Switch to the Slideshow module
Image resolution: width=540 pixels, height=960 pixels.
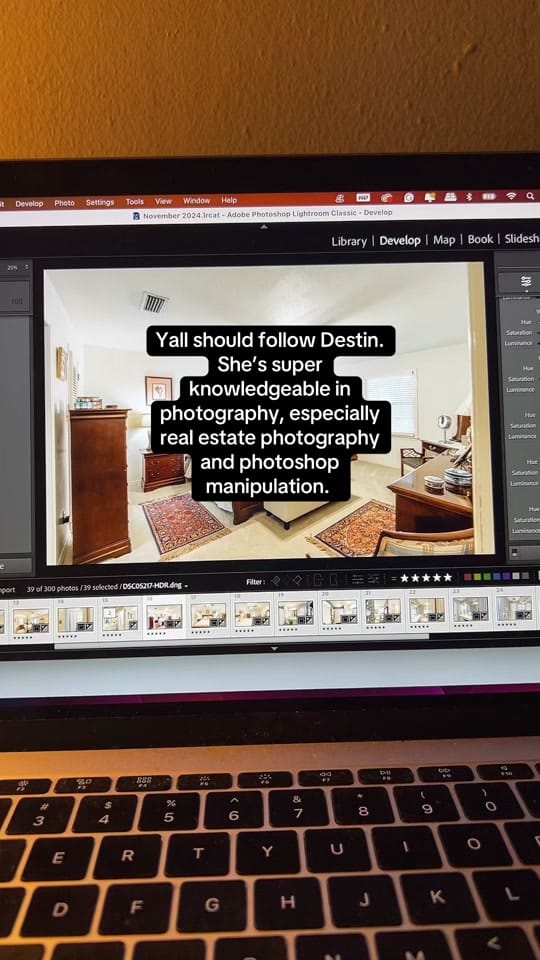pyautogui.click(x=522, y=239)
